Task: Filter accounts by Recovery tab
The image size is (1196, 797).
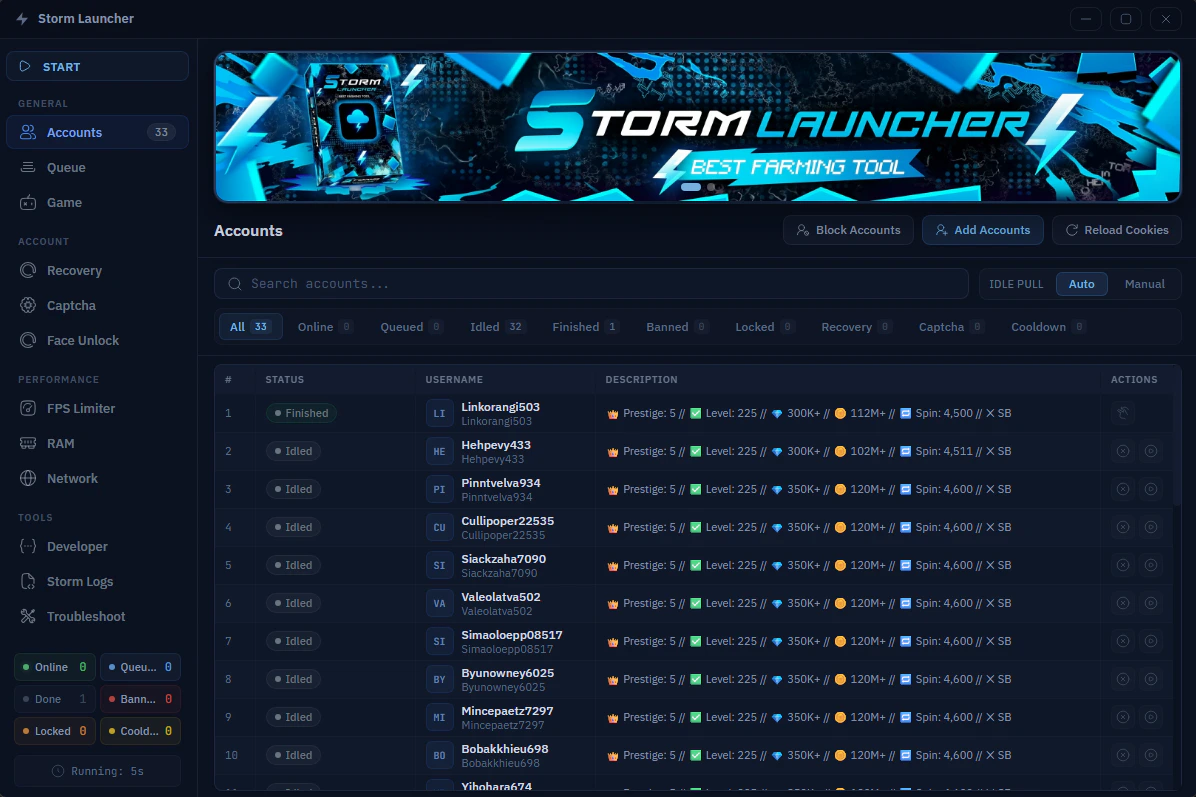Action: pyautogui.click(x=856, y=326)
